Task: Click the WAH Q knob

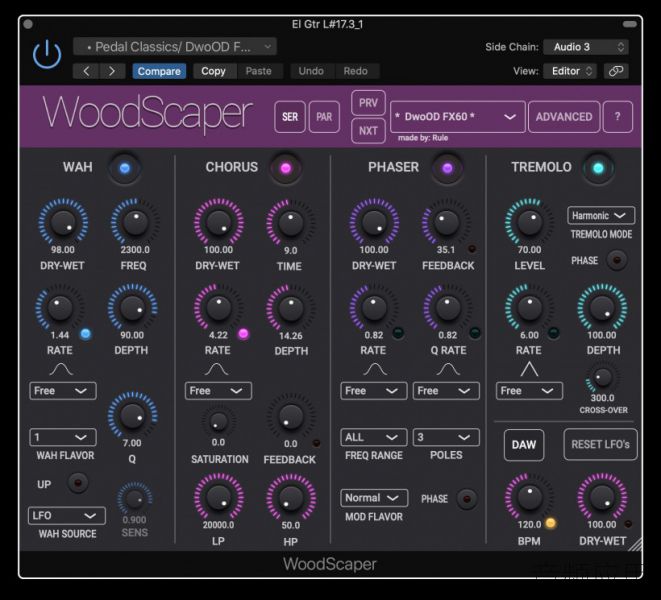Action: (x=132, y=416)
